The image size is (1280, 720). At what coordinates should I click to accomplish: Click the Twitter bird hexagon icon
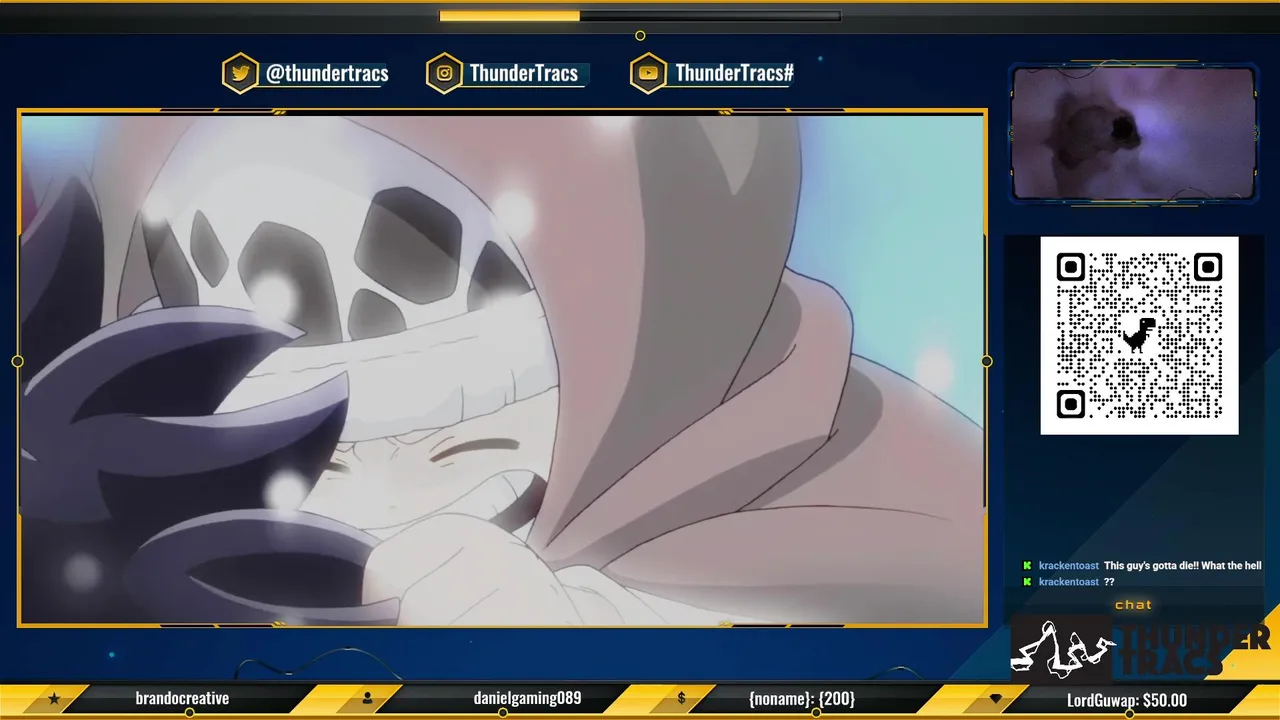click(240, 73)
